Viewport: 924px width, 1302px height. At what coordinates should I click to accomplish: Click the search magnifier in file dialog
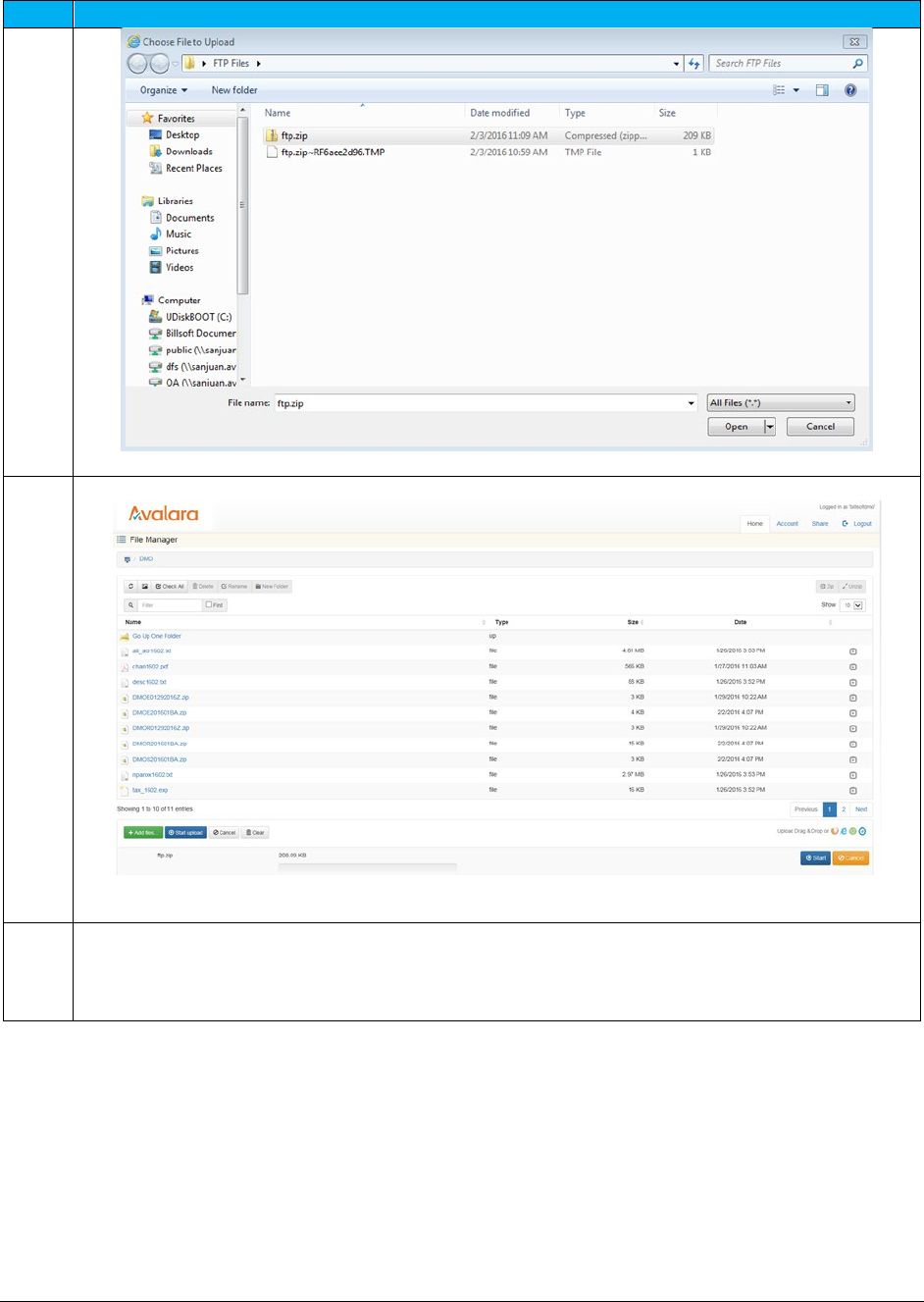858,64
